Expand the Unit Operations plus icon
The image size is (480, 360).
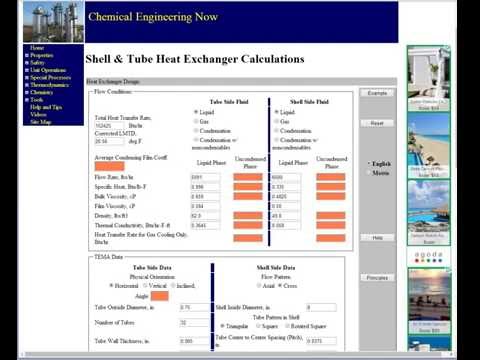pos(27,70)
